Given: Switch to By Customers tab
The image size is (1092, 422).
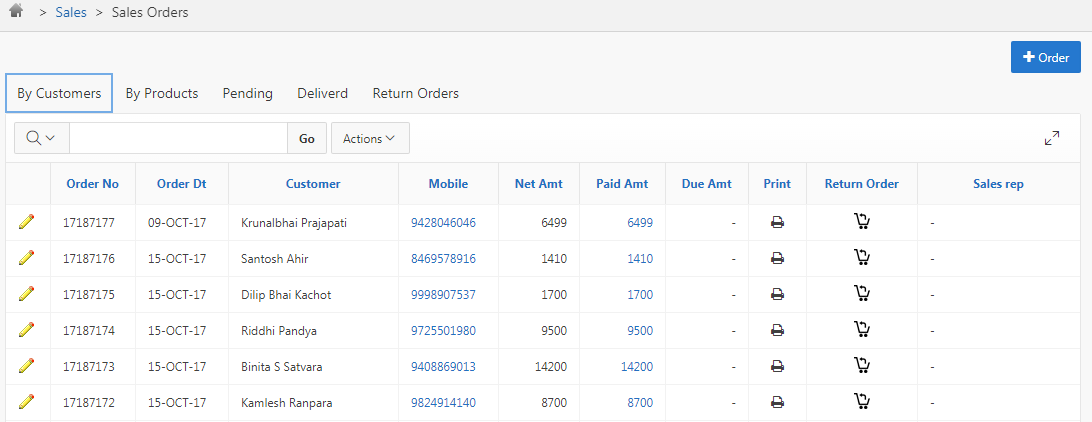Looking at the screenshot, I should point(59,93).
